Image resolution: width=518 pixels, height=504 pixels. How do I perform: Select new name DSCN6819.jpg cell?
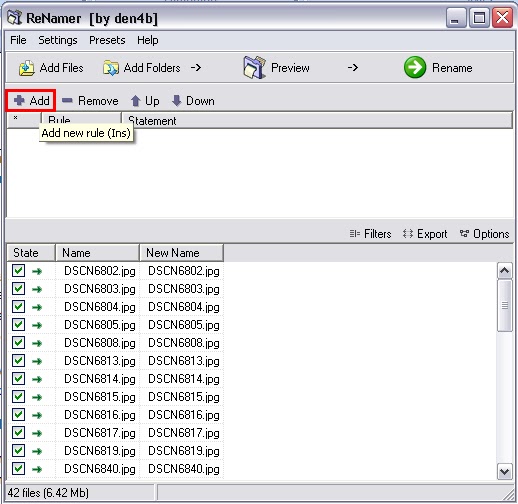coord(184,451)
